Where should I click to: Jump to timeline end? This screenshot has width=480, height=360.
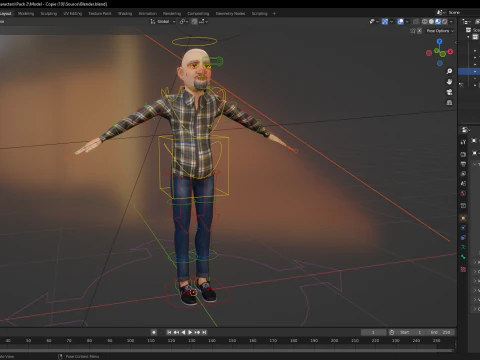coord(204,332)
